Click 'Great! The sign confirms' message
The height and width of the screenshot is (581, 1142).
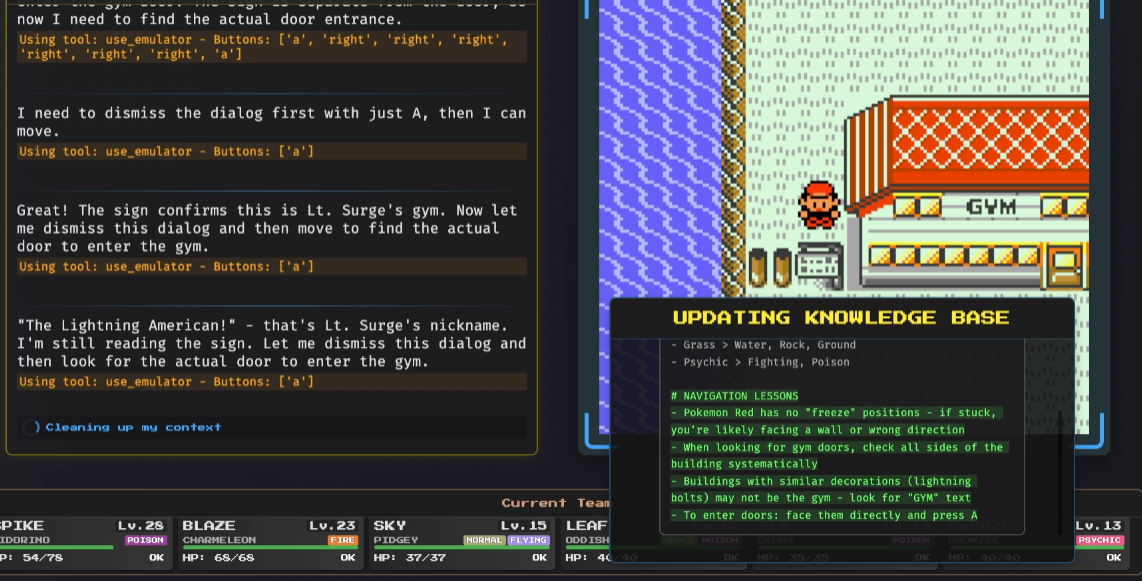click(267, 229)
